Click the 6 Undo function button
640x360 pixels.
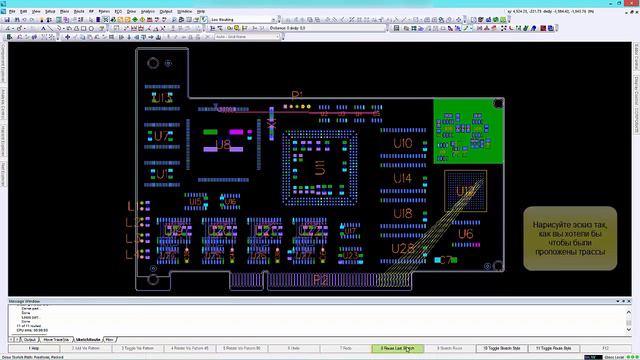293,349
